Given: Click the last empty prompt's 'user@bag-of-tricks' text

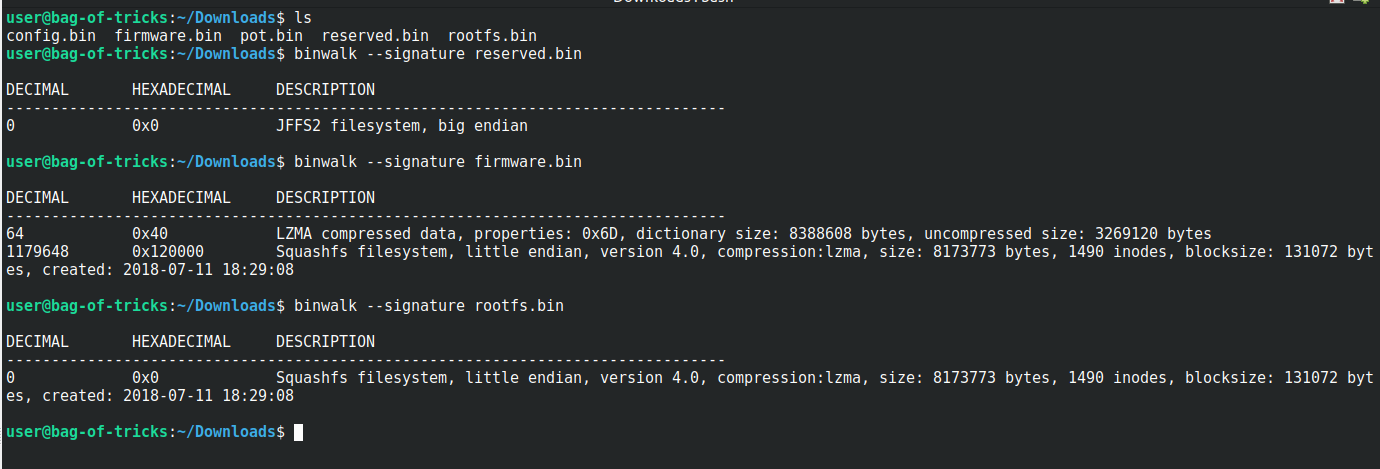Looking at the screenshot, I should point(86,432).
